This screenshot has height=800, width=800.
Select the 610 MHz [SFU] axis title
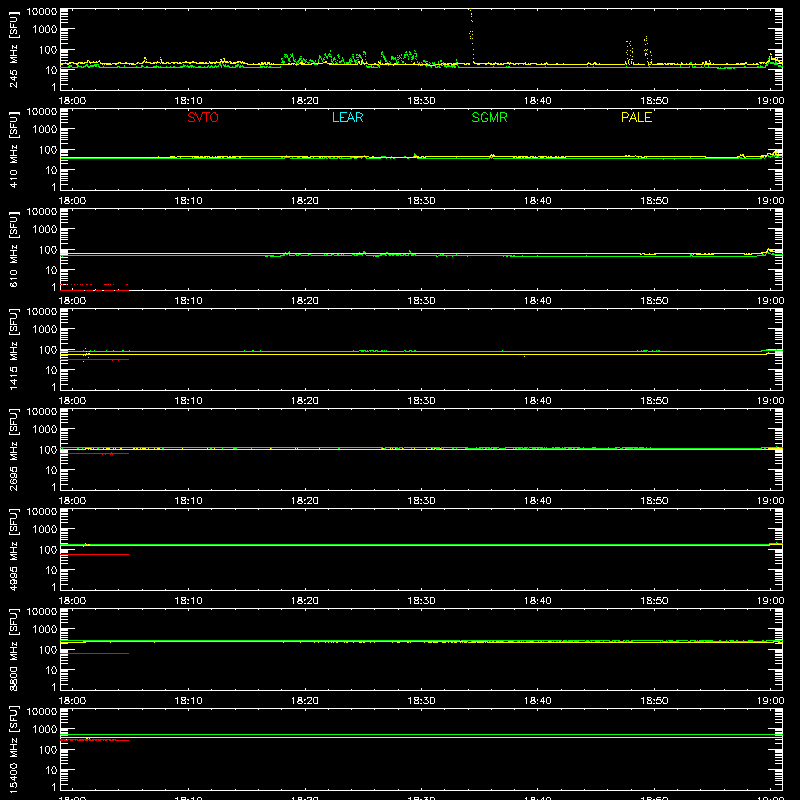[13, 250]
